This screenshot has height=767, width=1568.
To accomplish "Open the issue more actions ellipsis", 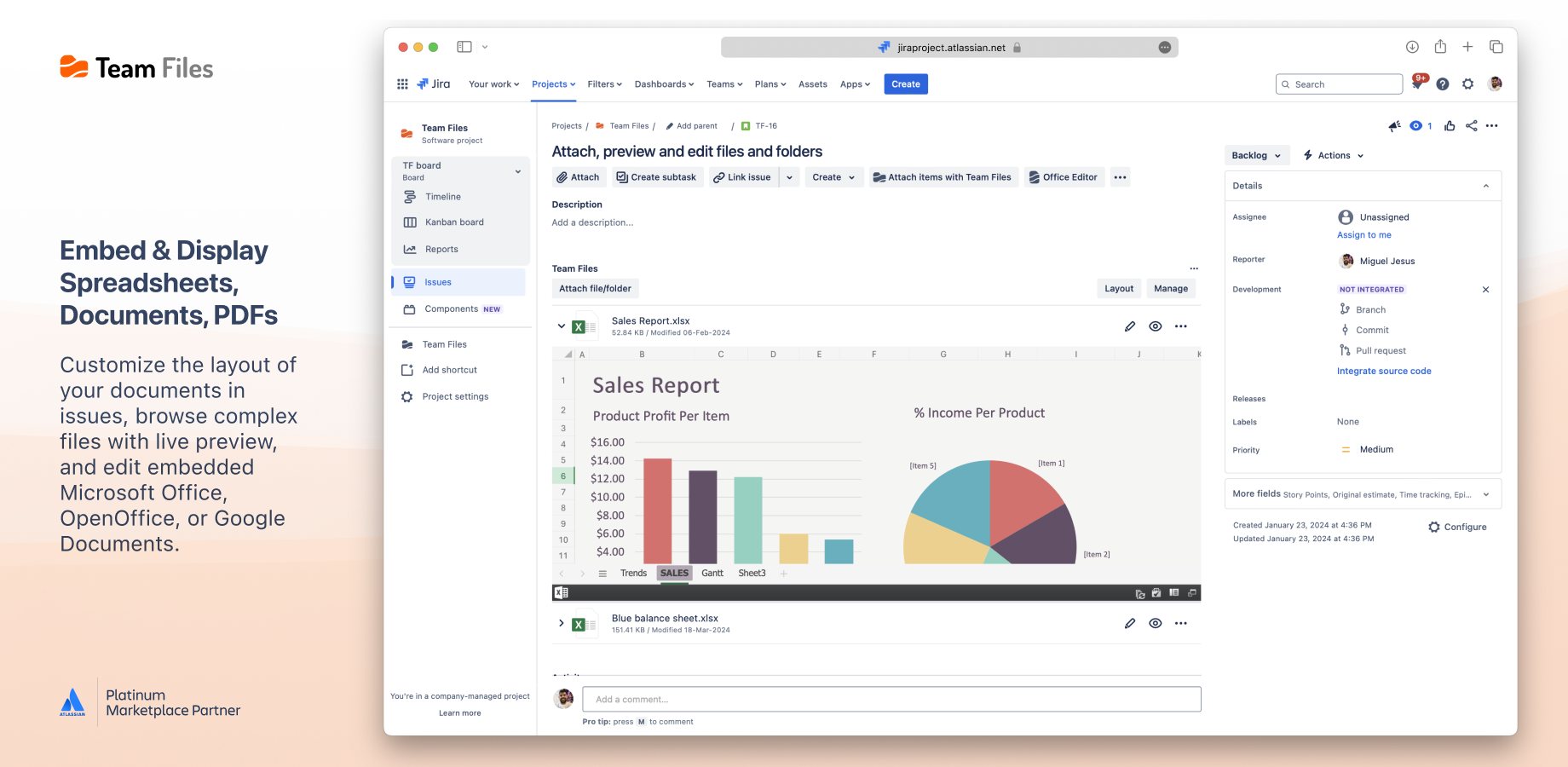I will tap(1491, 126).
